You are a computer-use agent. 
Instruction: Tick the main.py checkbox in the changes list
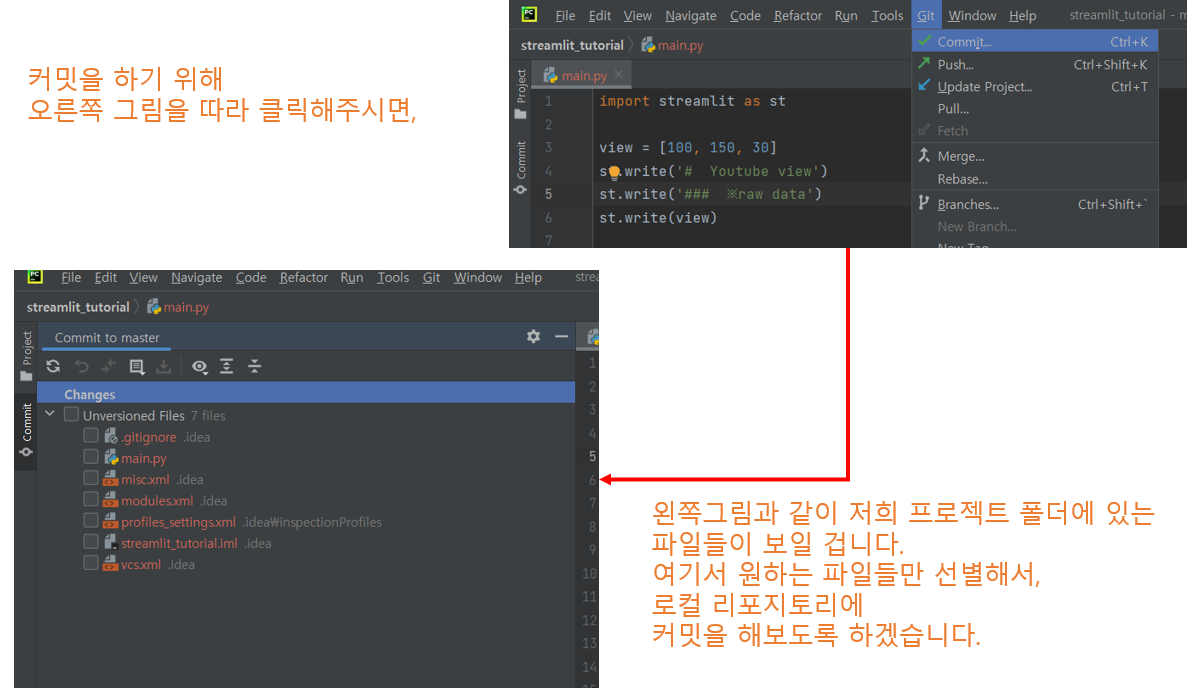tap(91, 457)
